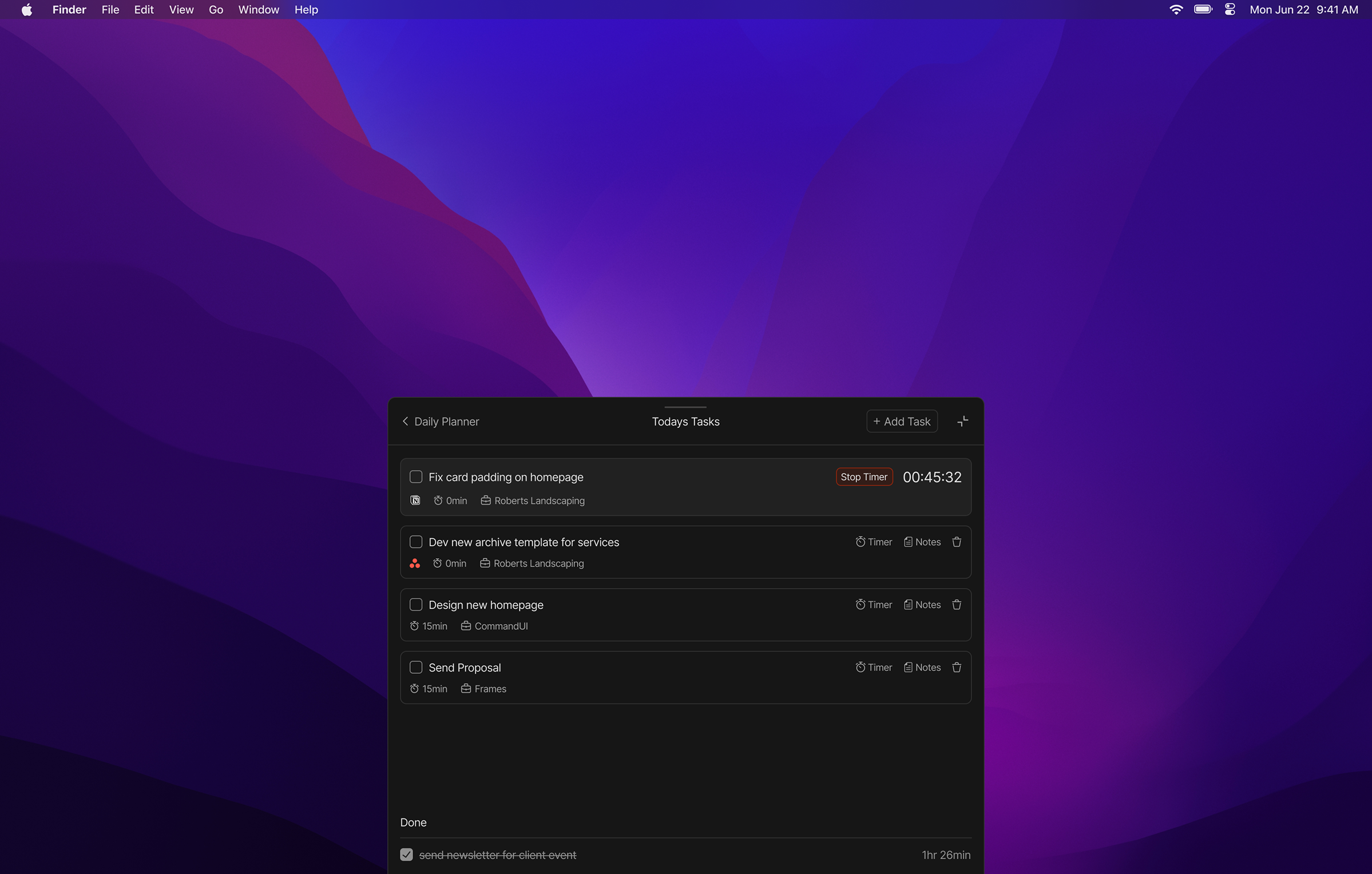Image resolution: width=1372 pixels, height=874 pixels.
Task: Click trash icon for Send Proposal
Action: (x=956, y=668)
